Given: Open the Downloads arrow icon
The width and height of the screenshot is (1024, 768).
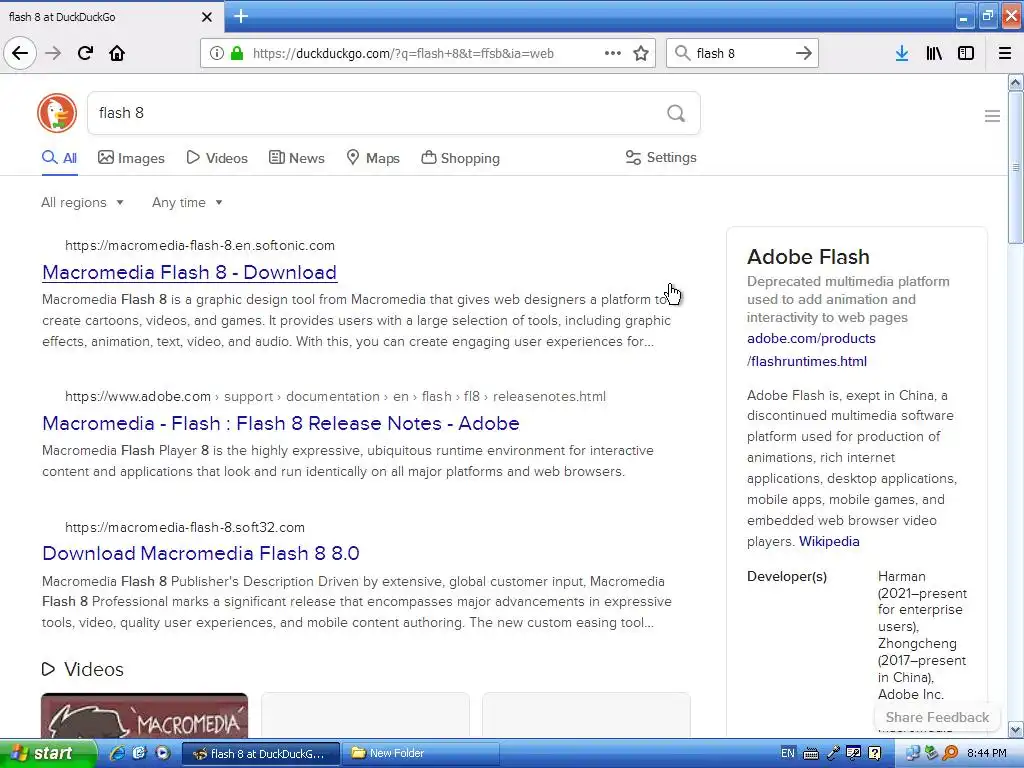Looking at the screenshot, I should (902, 53).
